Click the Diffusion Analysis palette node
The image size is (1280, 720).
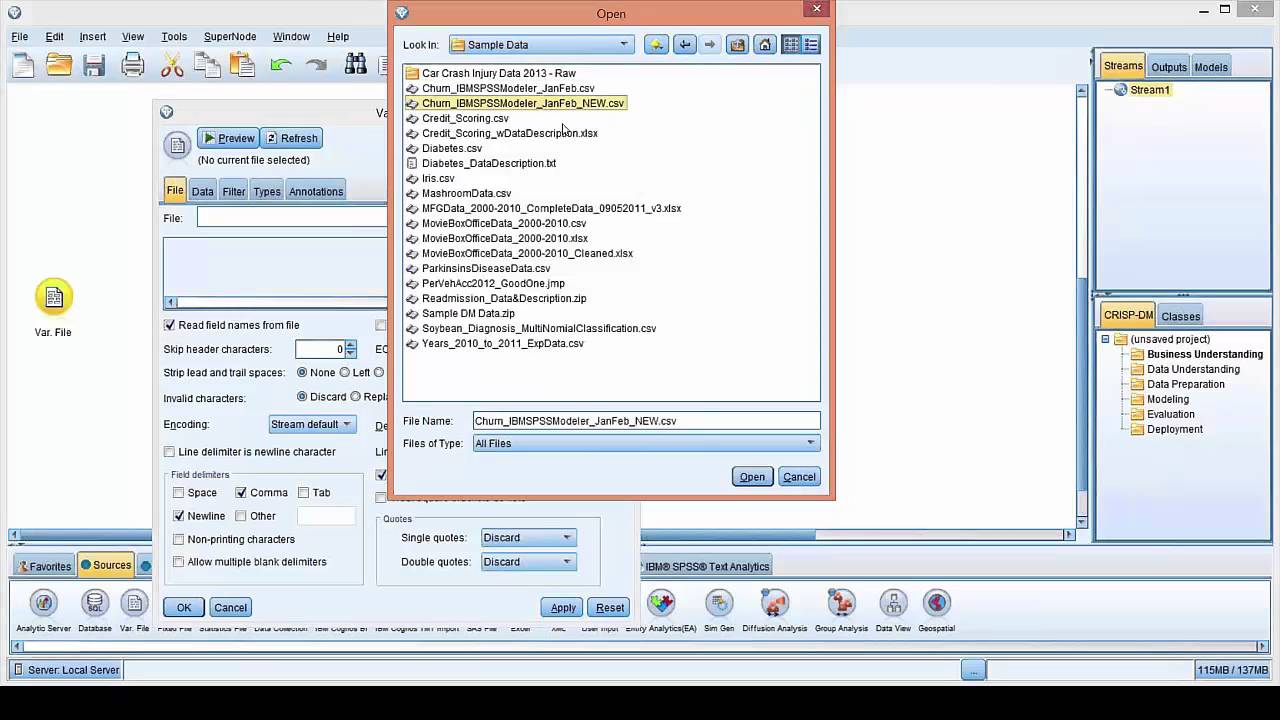coord(774,603)
